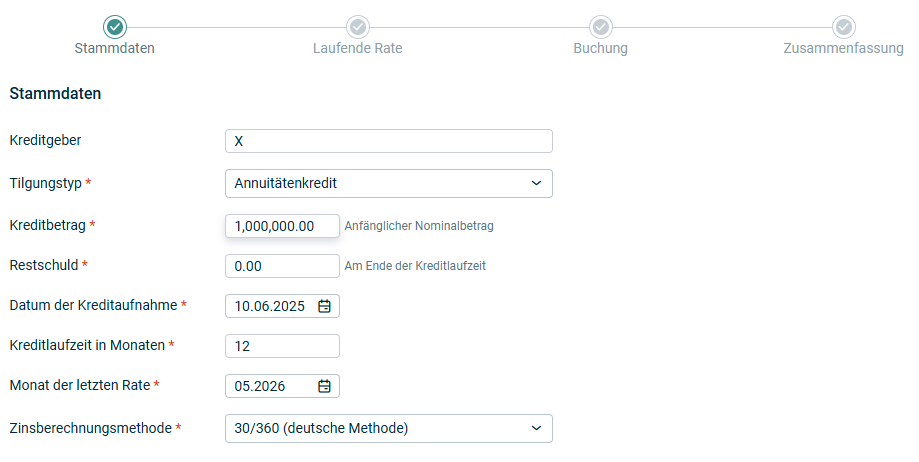Click the Buchung step circle icon
Viewport: 919px width, 462px height.
[x=601, y=27]
